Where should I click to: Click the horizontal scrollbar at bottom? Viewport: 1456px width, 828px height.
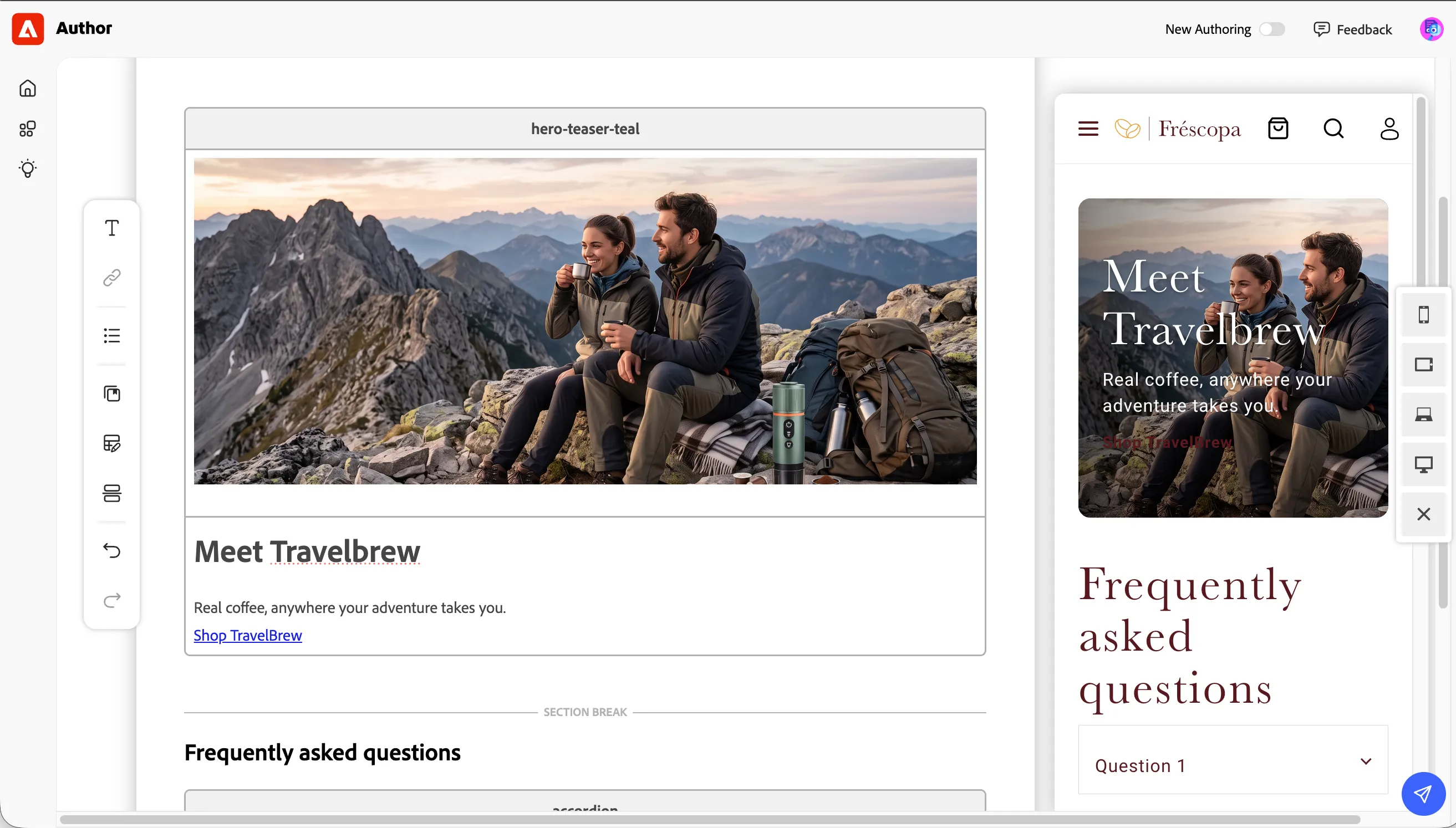[710, 820]
